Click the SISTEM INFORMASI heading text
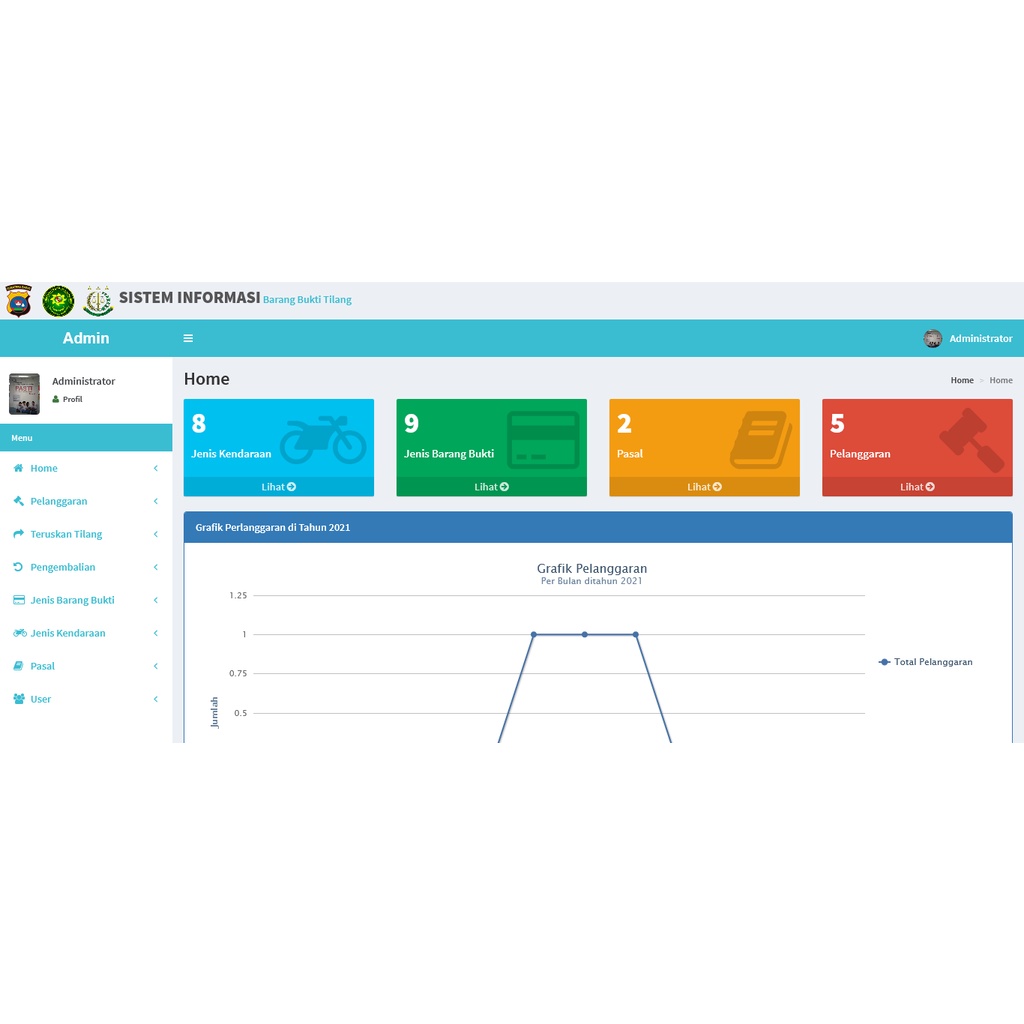The height and width of the screenshot is (1024, 1024). click(189, 298)
